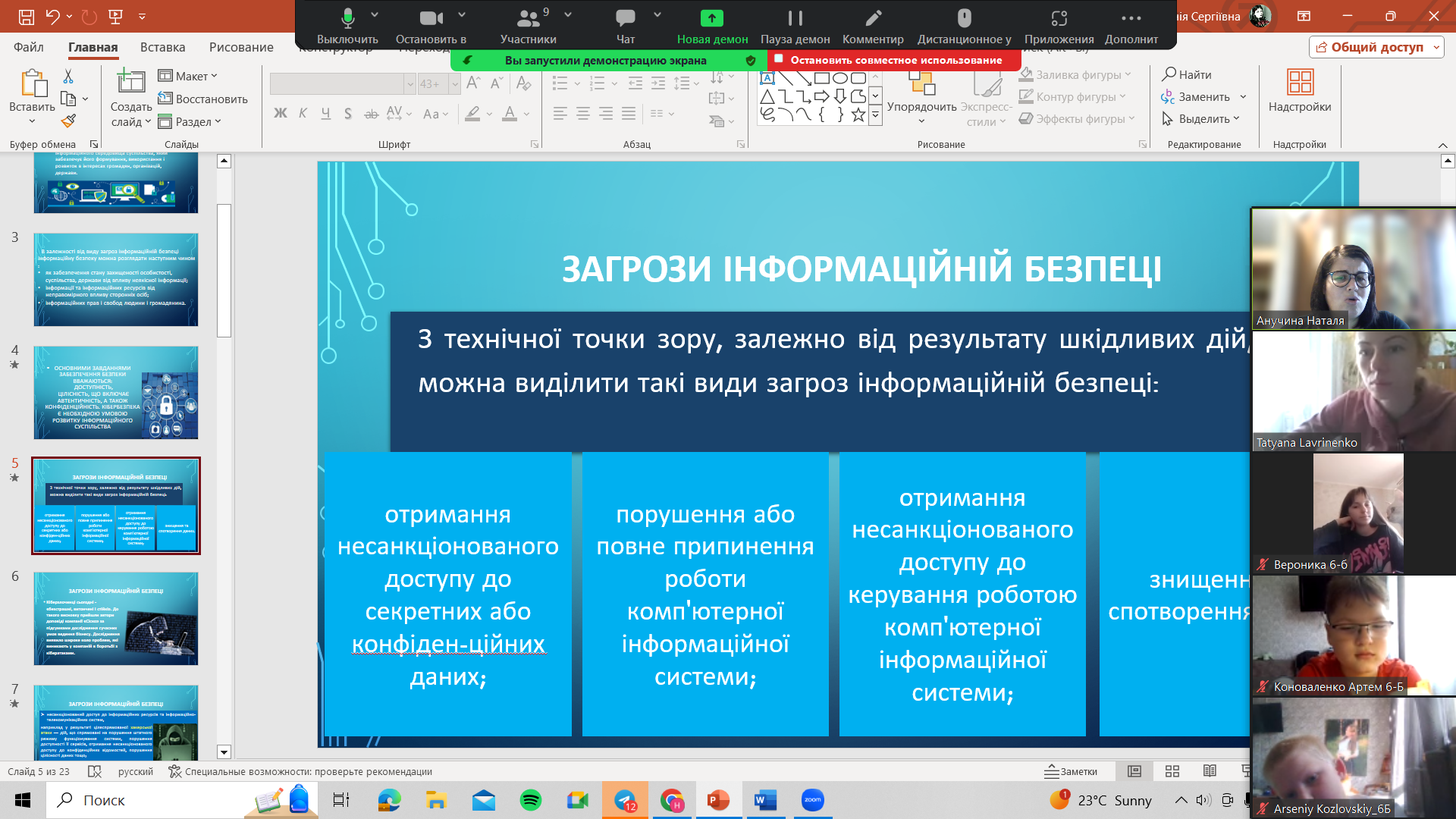Open Zoom participants panel
Viewport: 1456px width, 819px height.
click(x=528, y=18)
